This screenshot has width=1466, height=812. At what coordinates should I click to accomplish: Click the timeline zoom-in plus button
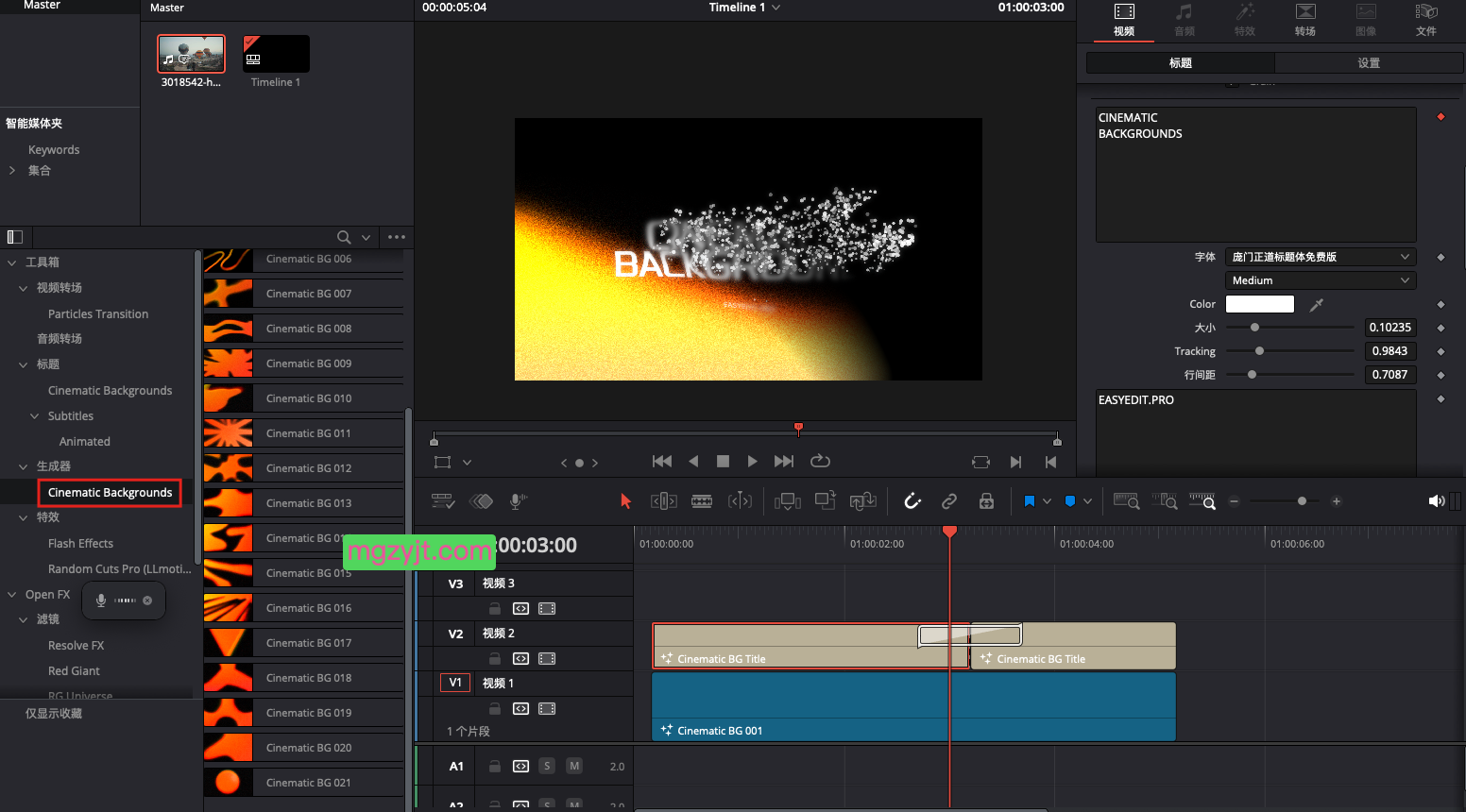point(1337,501)
